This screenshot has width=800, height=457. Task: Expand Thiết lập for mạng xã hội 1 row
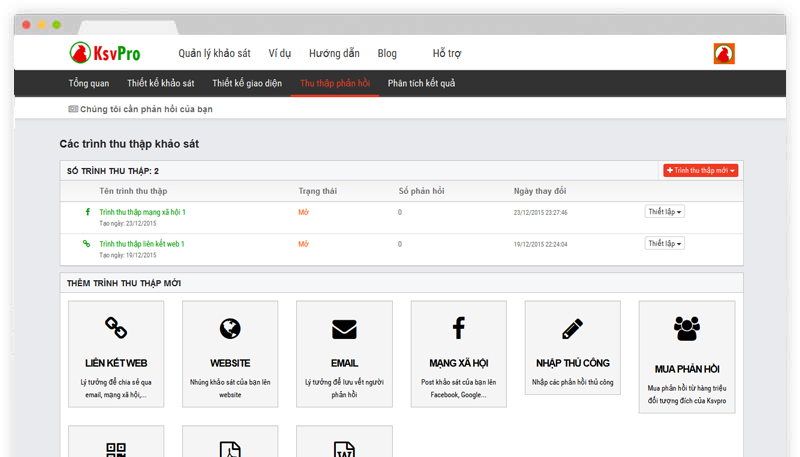click(x=664, y=212)
